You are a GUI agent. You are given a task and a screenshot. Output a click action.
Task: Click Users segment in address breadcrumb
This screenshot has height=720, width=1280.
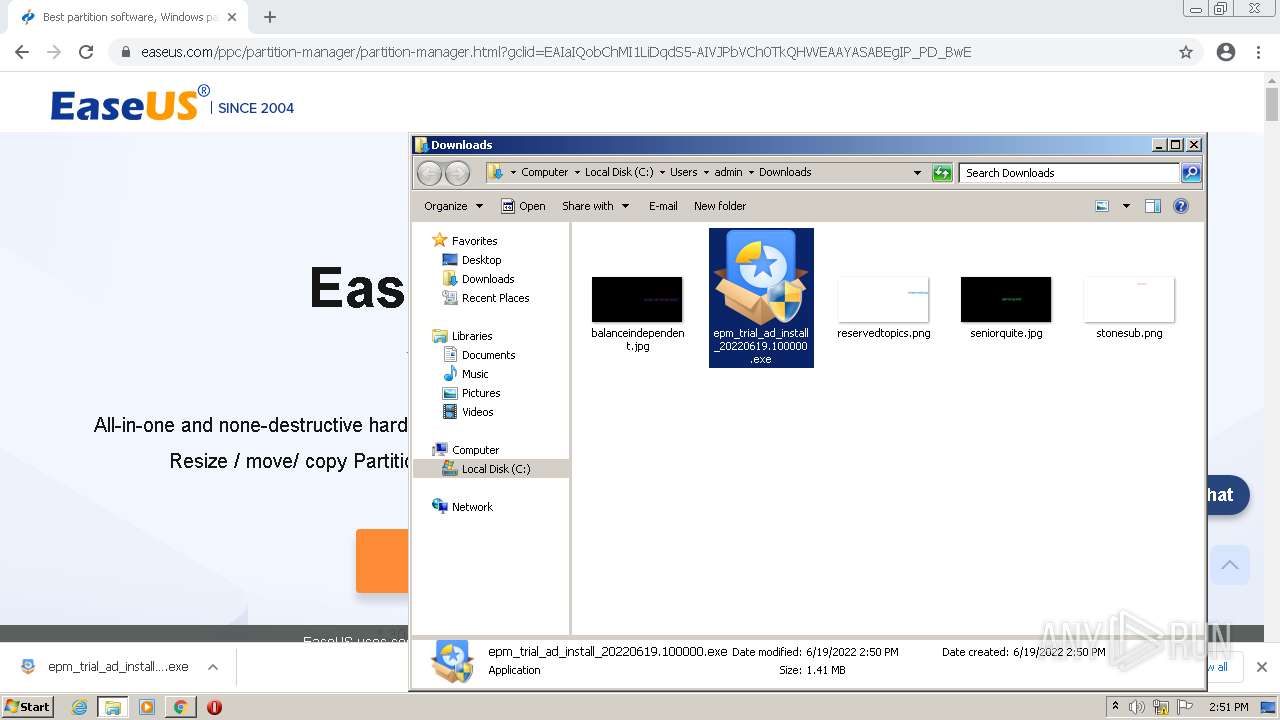click(684, 172)
